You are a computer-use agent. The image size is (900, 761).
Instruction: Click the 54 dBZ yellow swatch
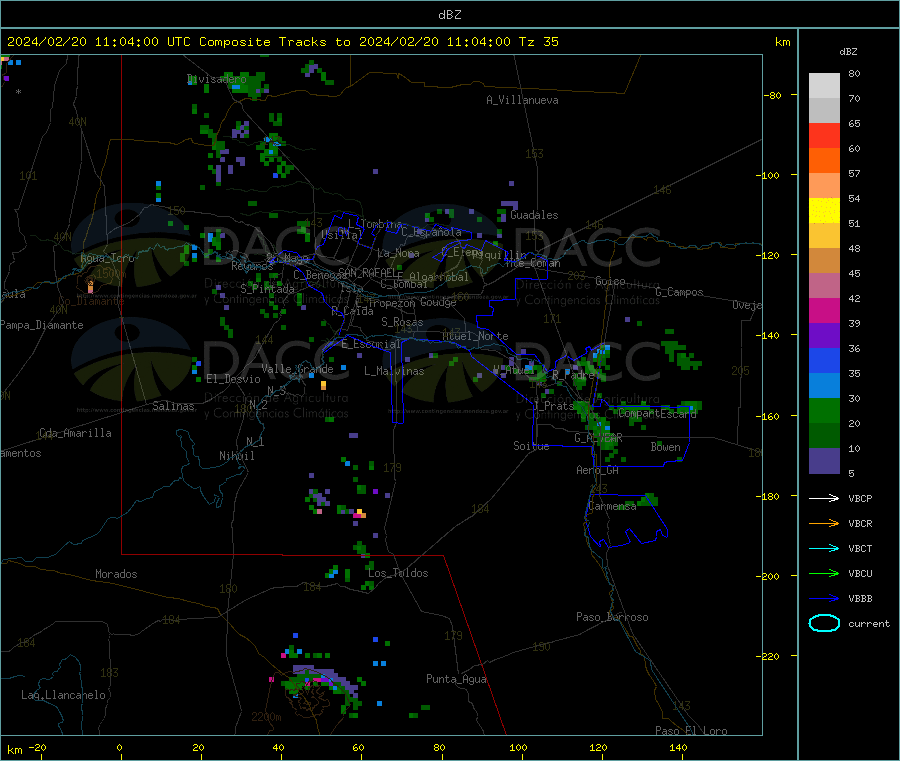(x=824, y=211)
